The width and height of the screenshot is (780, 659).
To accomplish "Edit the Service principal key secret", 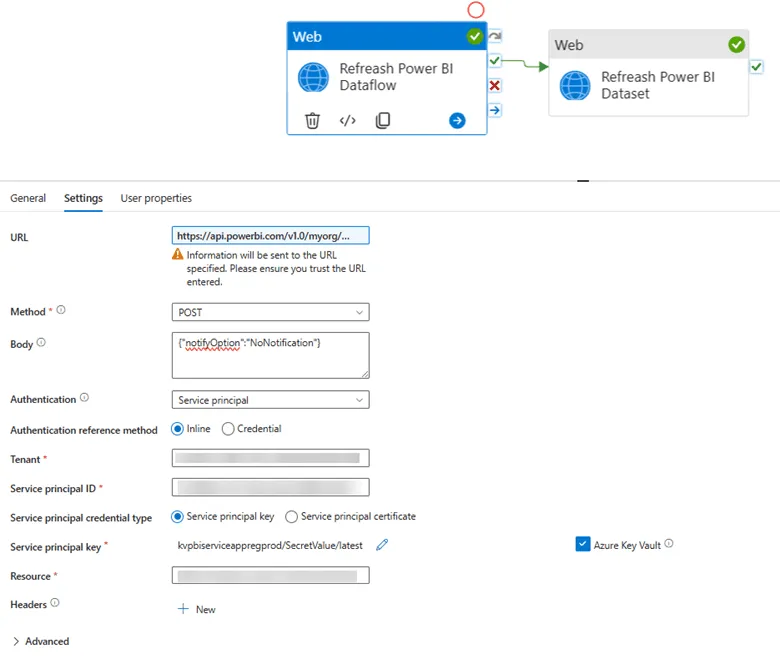I will (382, 545).
